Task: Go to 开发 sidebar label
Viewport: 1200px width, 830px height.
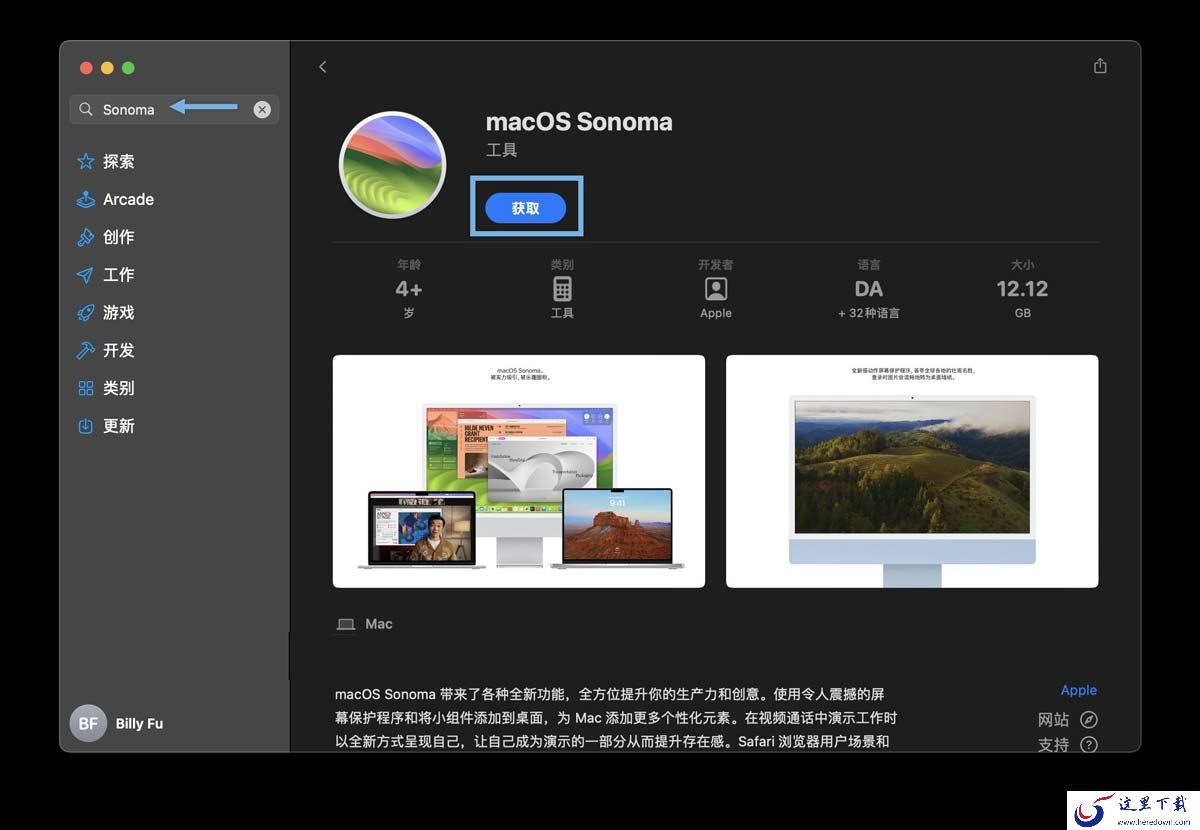Action: pyautogui.click(x=118, y=351)
